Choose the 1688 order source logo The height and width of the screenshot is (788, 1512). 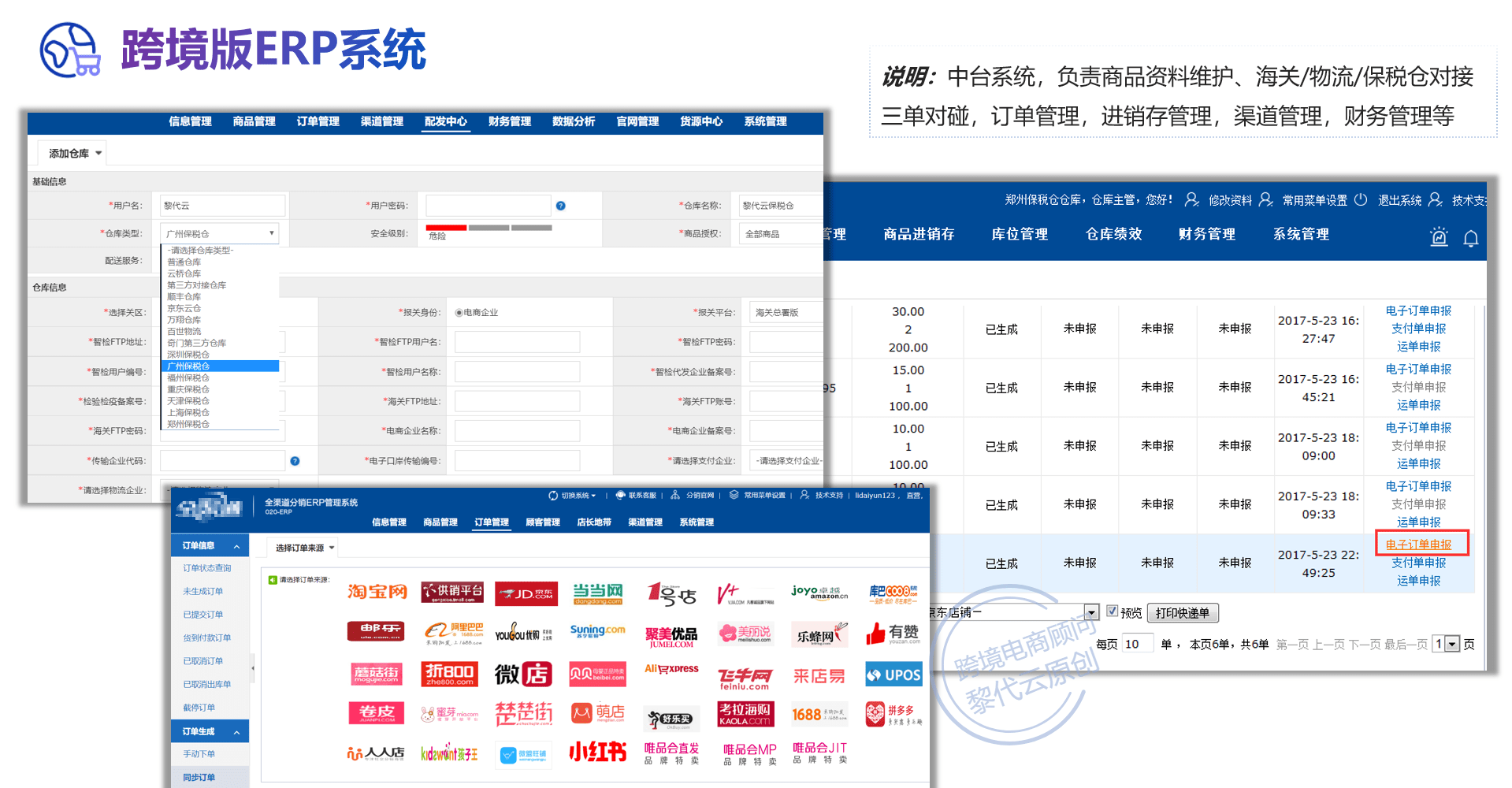point(819,714)
